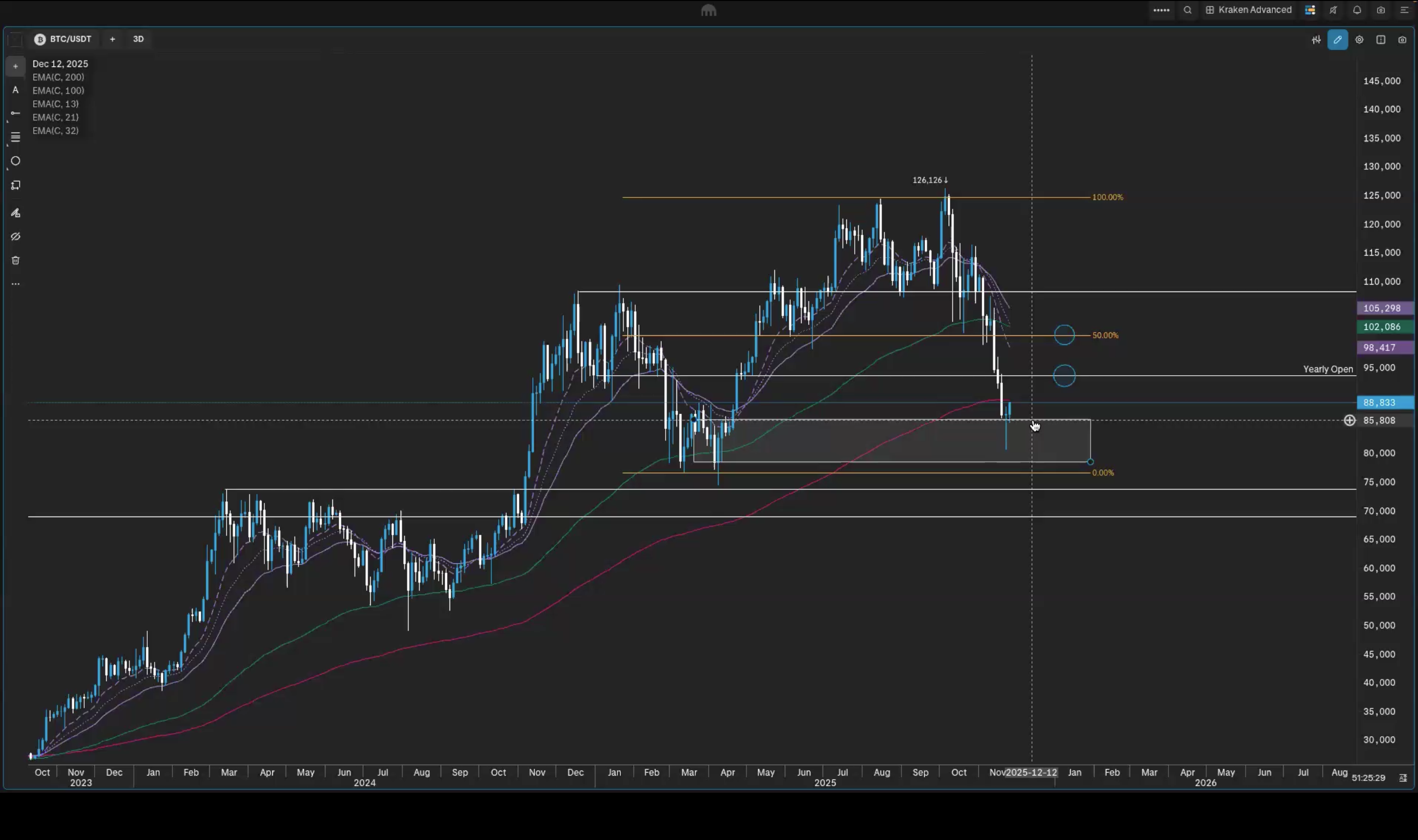Select the text annotation tool
The width and height of the screenshot is (1418, 840).
pos(15,90)
